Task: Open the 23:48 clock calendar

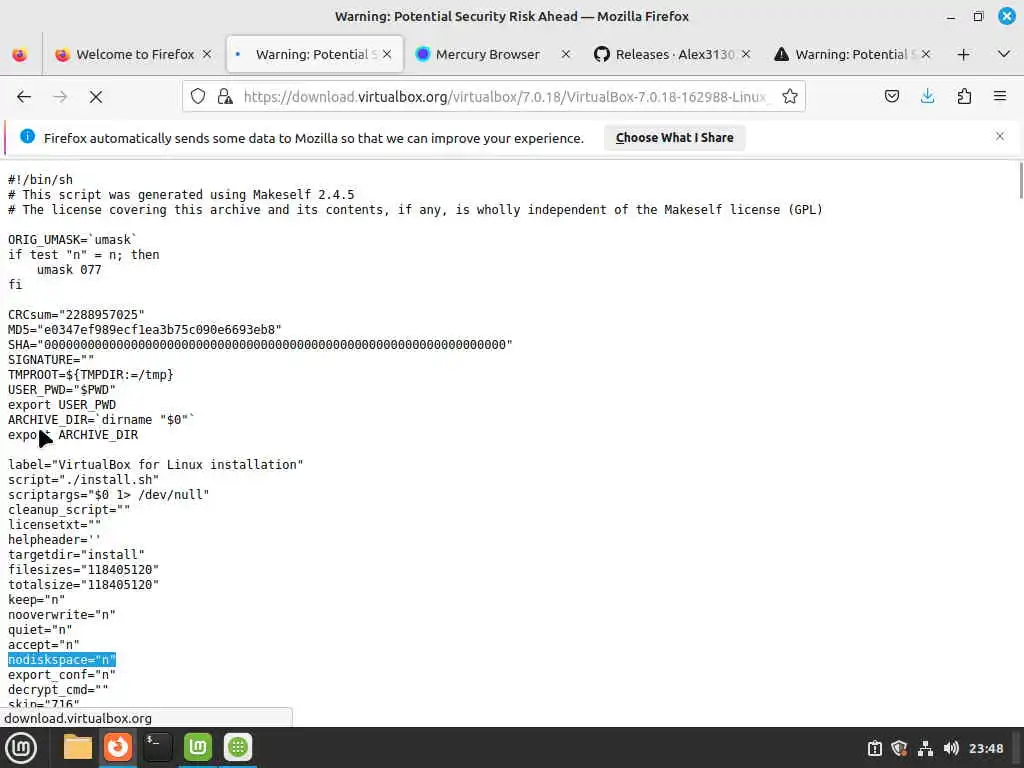Action: click(986, 748)
